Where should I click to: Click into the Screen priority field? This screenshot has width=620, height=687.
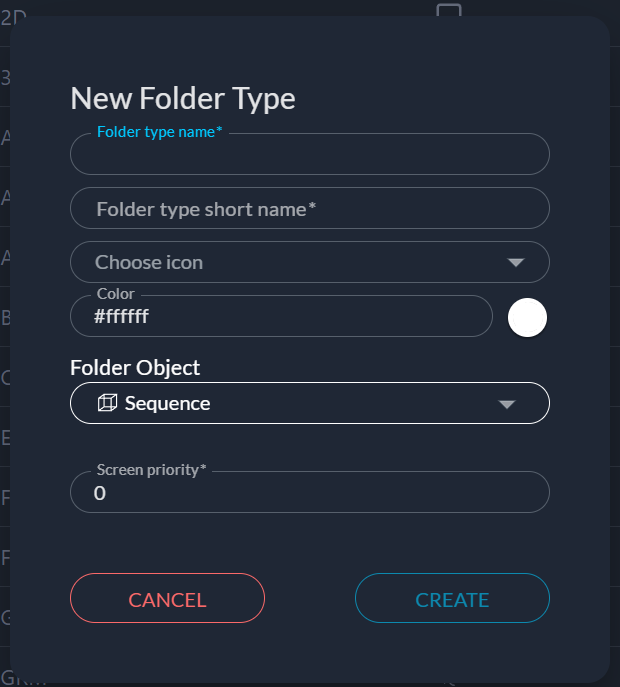click(310, 493)
